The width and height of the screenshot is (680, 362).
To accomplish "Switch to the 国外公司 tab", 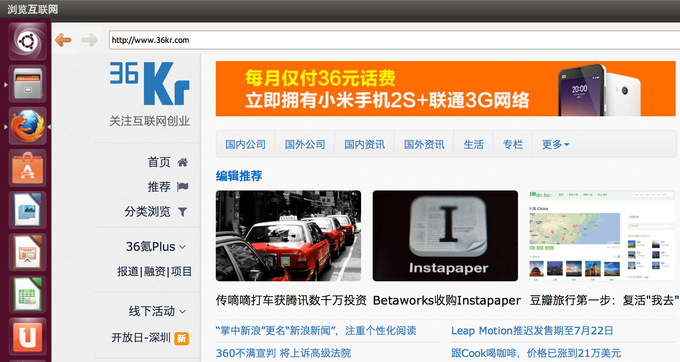I will (305, 144).
